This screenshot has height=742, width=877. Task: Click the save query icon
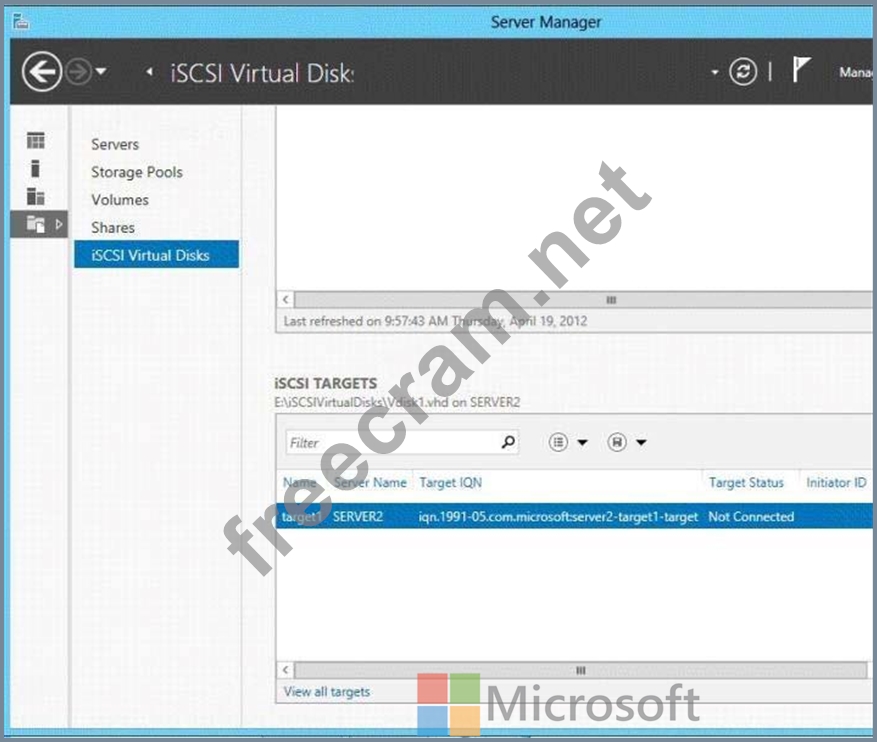[x=617, y=442]
